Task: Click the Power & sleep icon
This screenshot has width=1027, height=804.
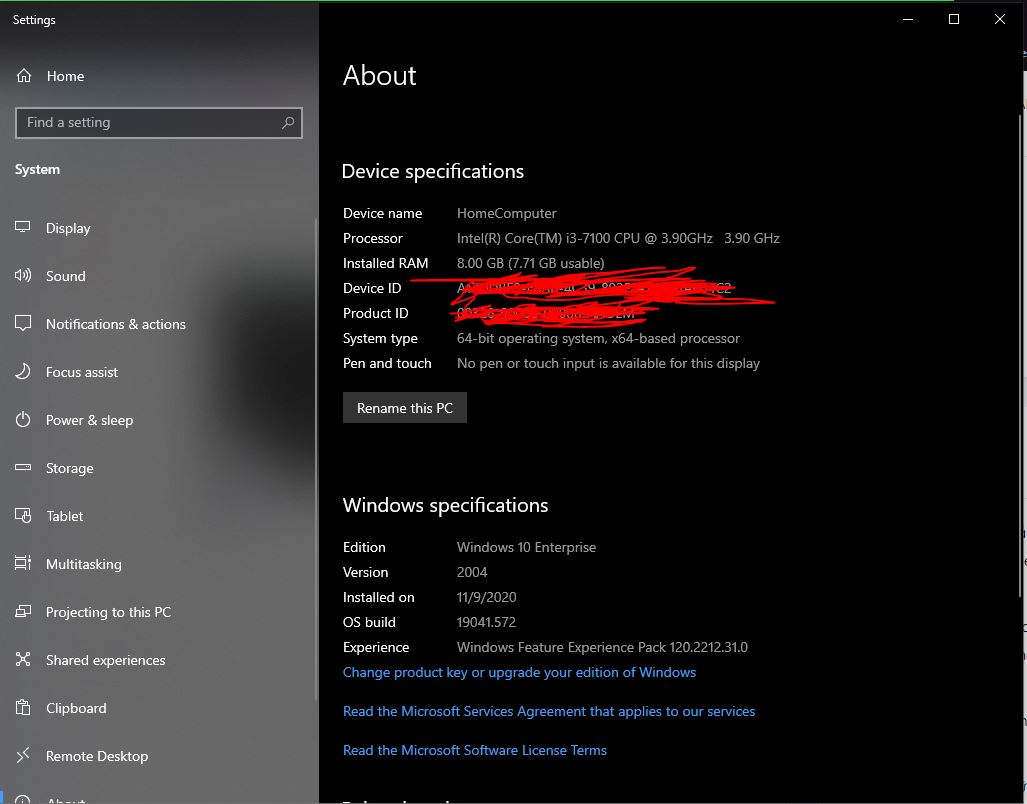Action: (x=23, y=420)
